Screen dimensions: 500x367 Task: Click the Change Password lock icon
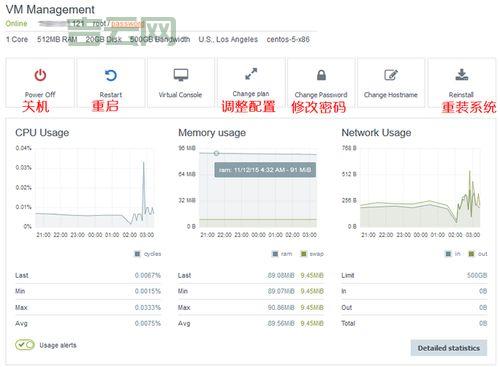(321, 75)
